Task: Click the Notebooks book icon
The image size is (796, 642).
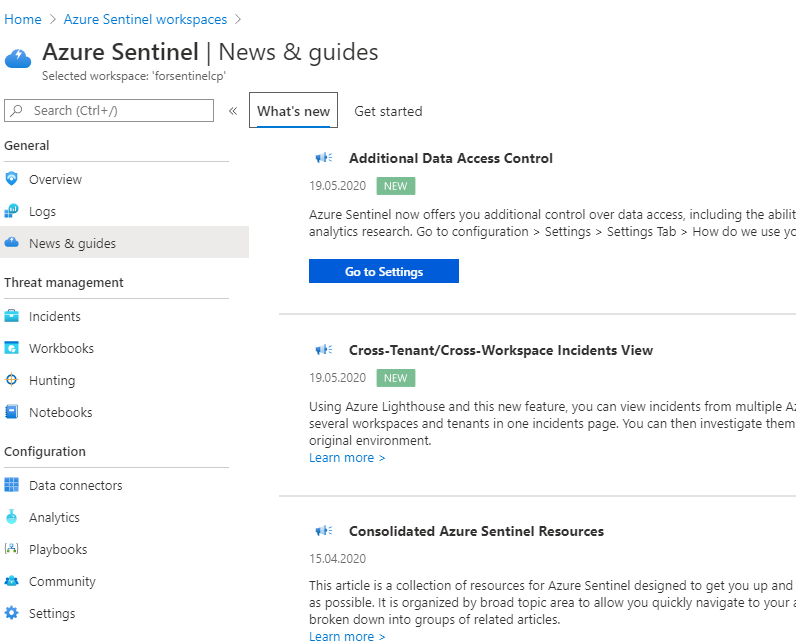Action: point(11,412)
